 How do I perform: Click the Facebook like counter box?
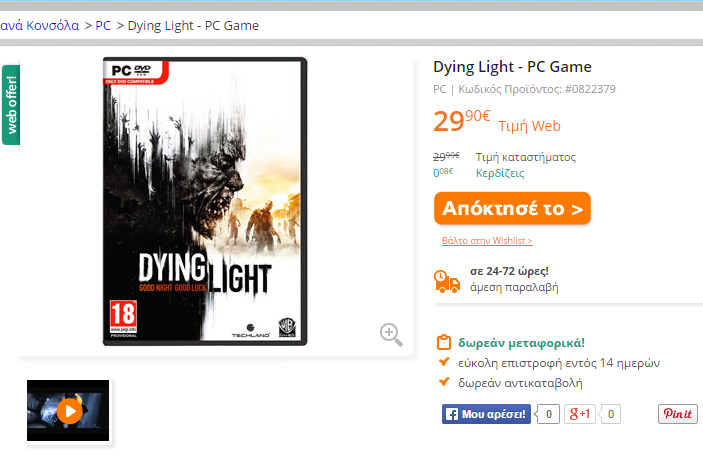tap(548, 414)
